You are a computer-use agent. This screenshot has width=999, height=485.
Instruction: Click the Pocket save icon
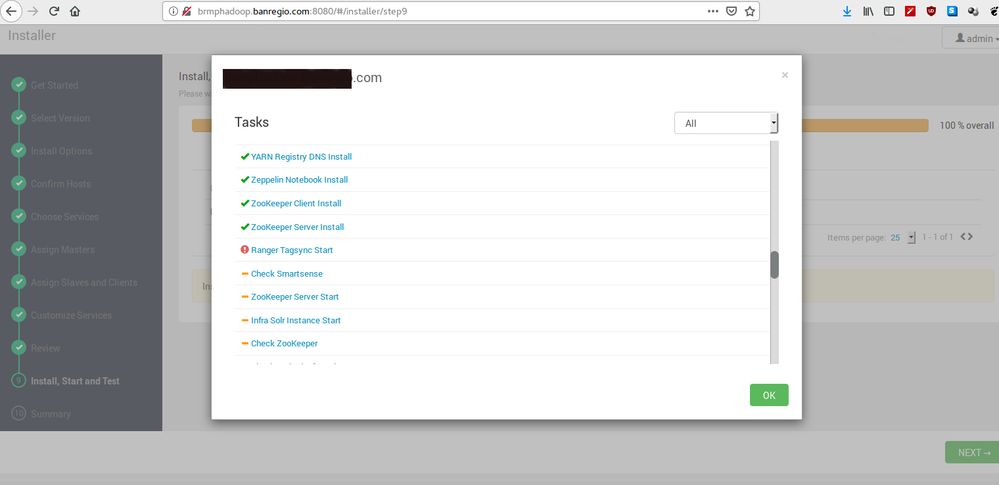pos(732,11)
